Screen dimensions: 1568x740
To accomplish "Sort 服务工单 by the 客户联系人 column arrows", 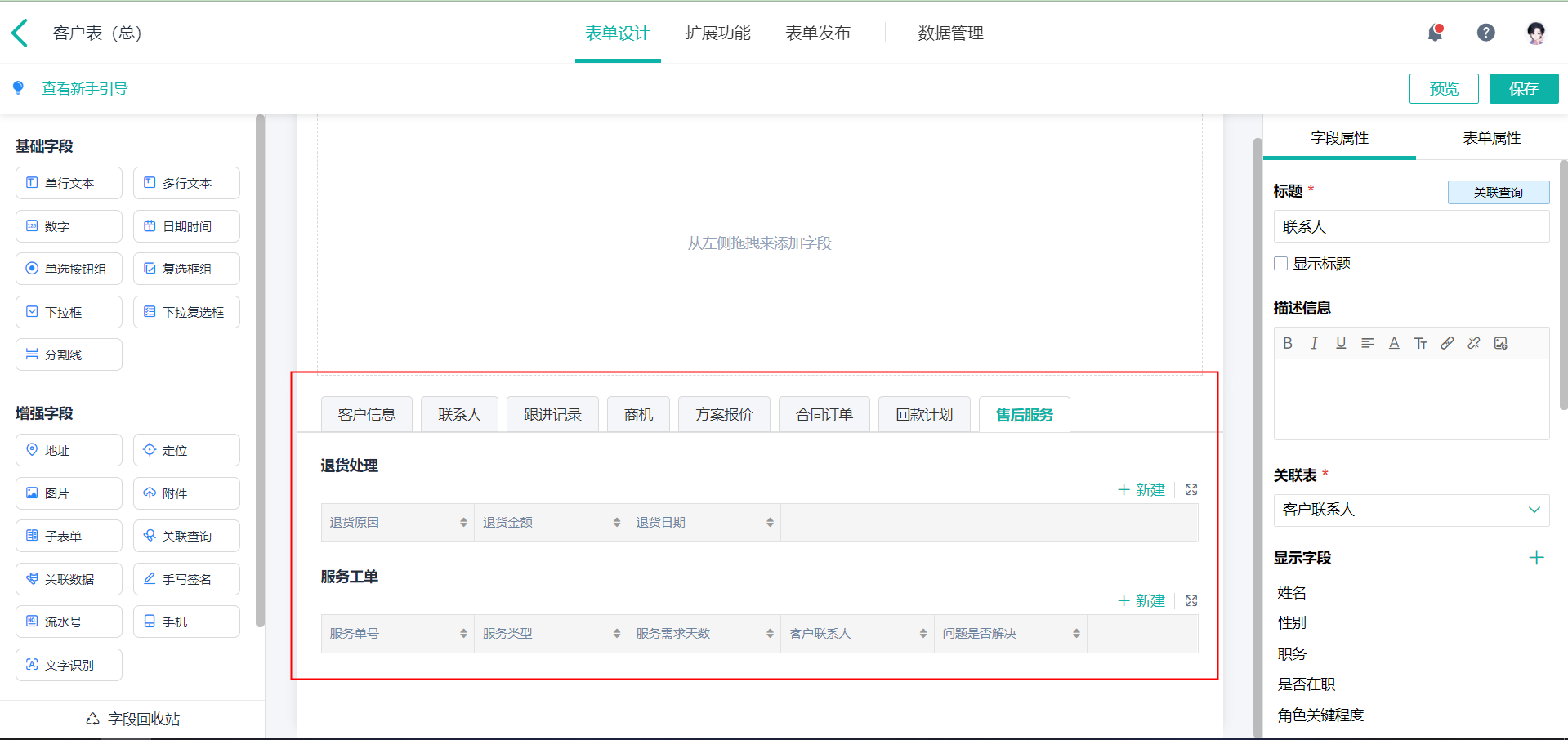I will pos(923,634).
